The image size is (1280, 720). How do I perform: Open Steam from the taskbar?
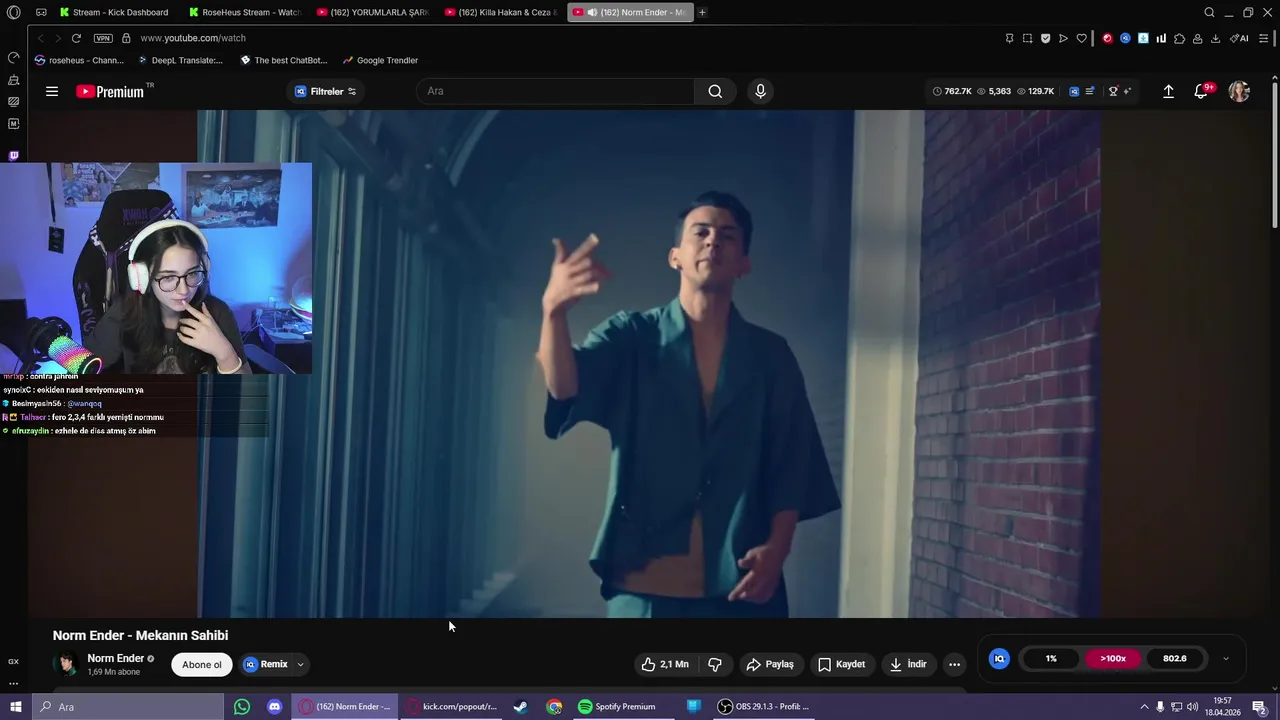tap(521, 707)
